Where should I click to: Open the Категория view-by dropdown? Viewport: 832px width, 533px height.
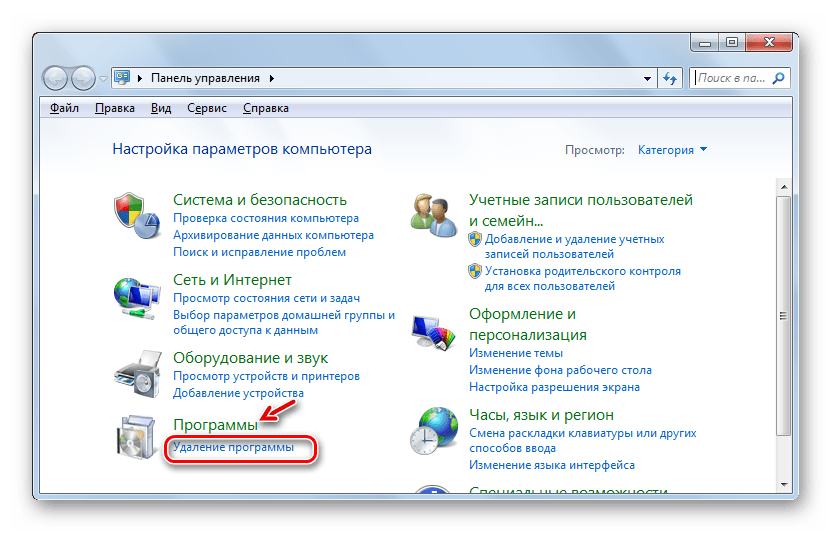tap(672, 150)
